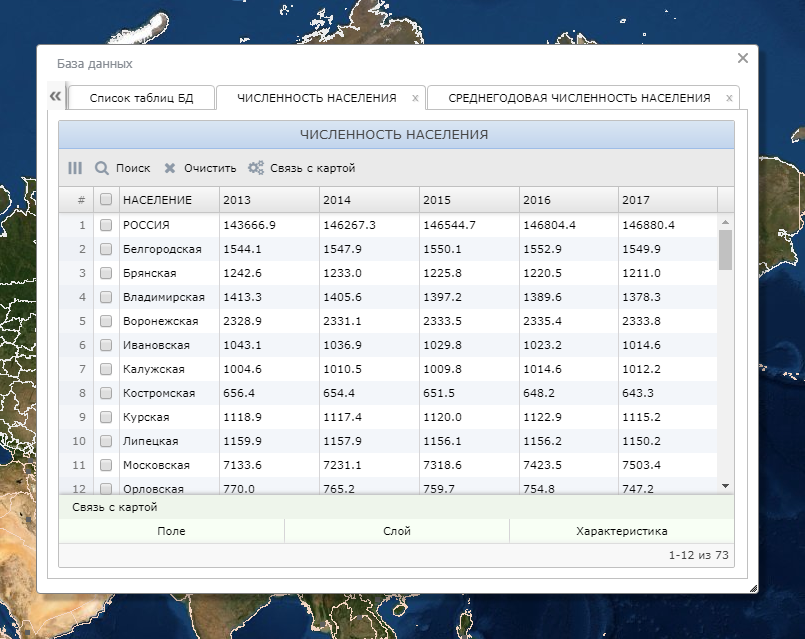Close the ЧИСЛЕННОСТЬ НАСЕЛЕНИЯ tab
Image resolution: width=805 pixels, height=639 pixels.
tap(415, 98)
